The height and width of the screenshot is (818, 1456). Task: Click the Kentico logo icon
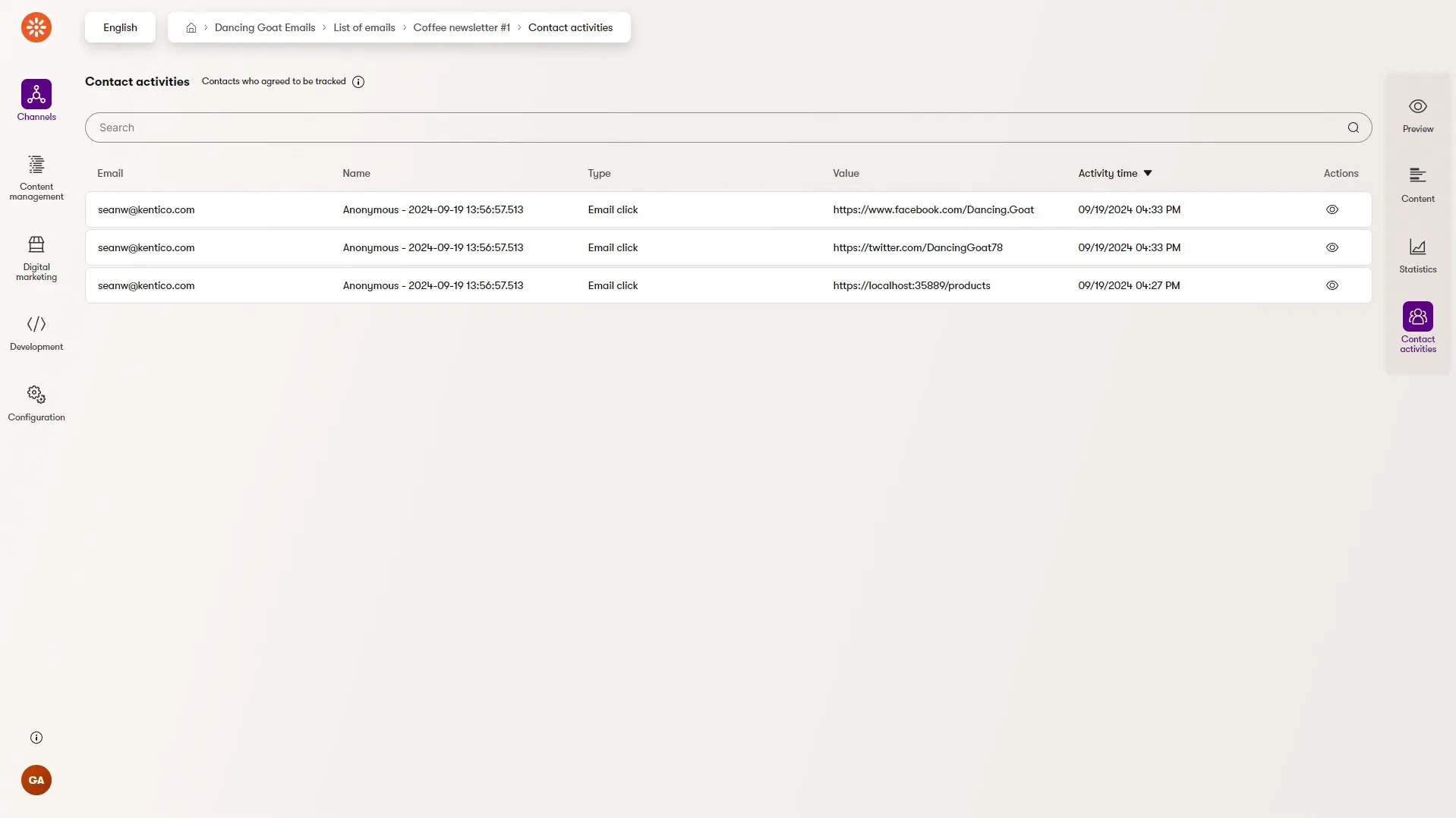(x=36, y=27)
